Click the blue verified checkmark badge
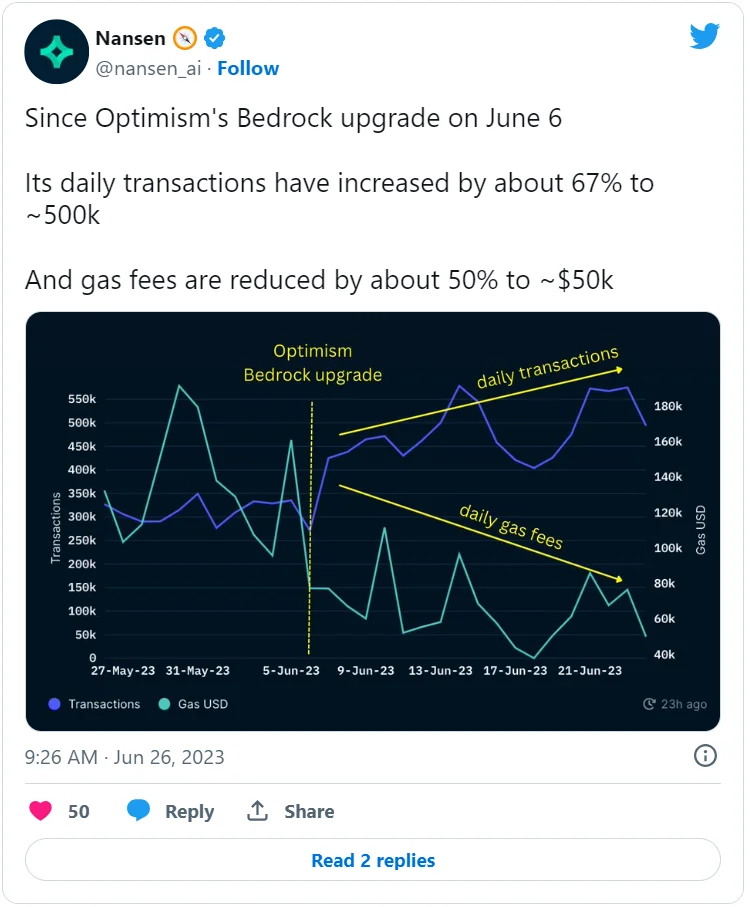This screenshot has height=907, width=750. 215,39
